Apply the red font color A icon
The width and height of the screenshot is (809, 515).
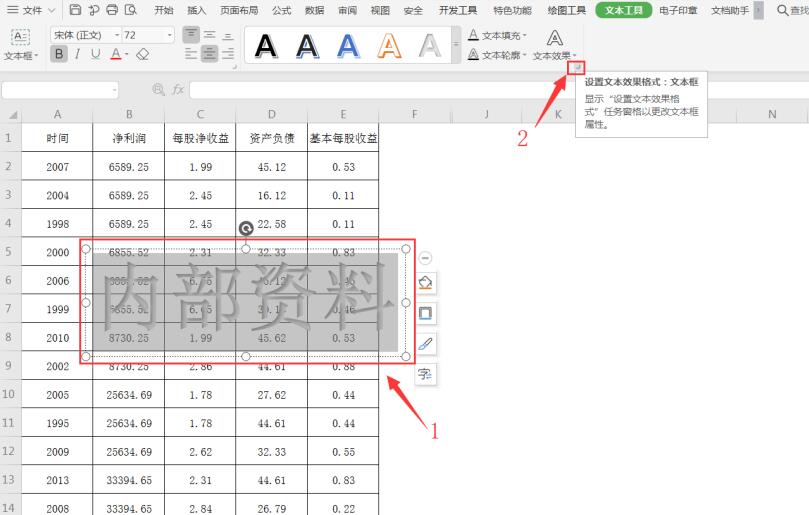click(116, 54)
